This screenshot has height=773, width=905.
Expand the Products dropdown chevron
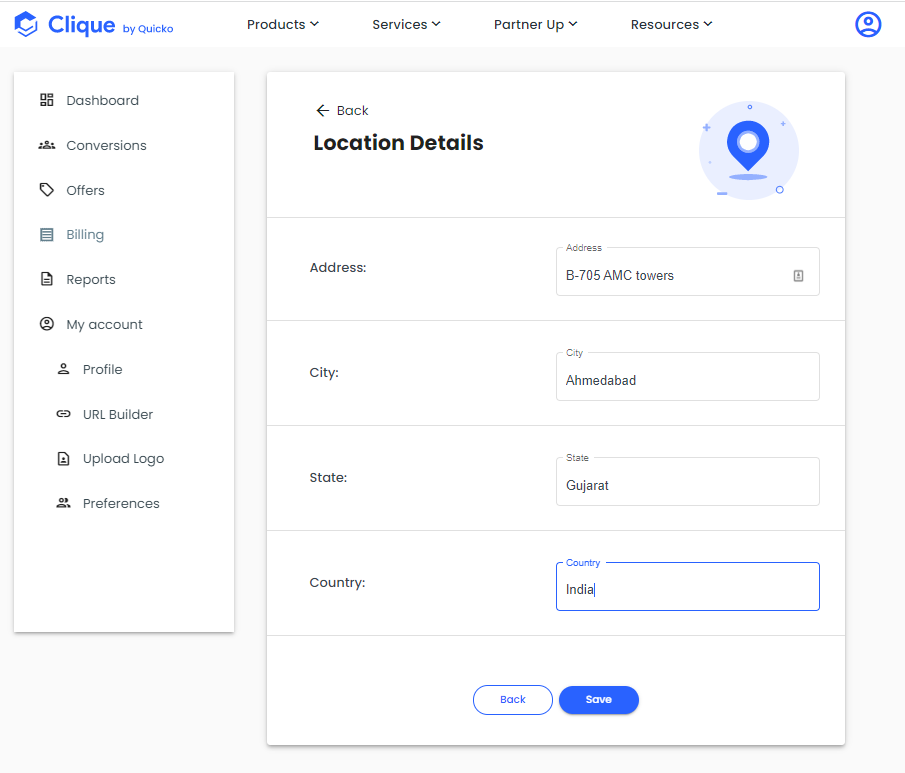(x=315, y=24)
